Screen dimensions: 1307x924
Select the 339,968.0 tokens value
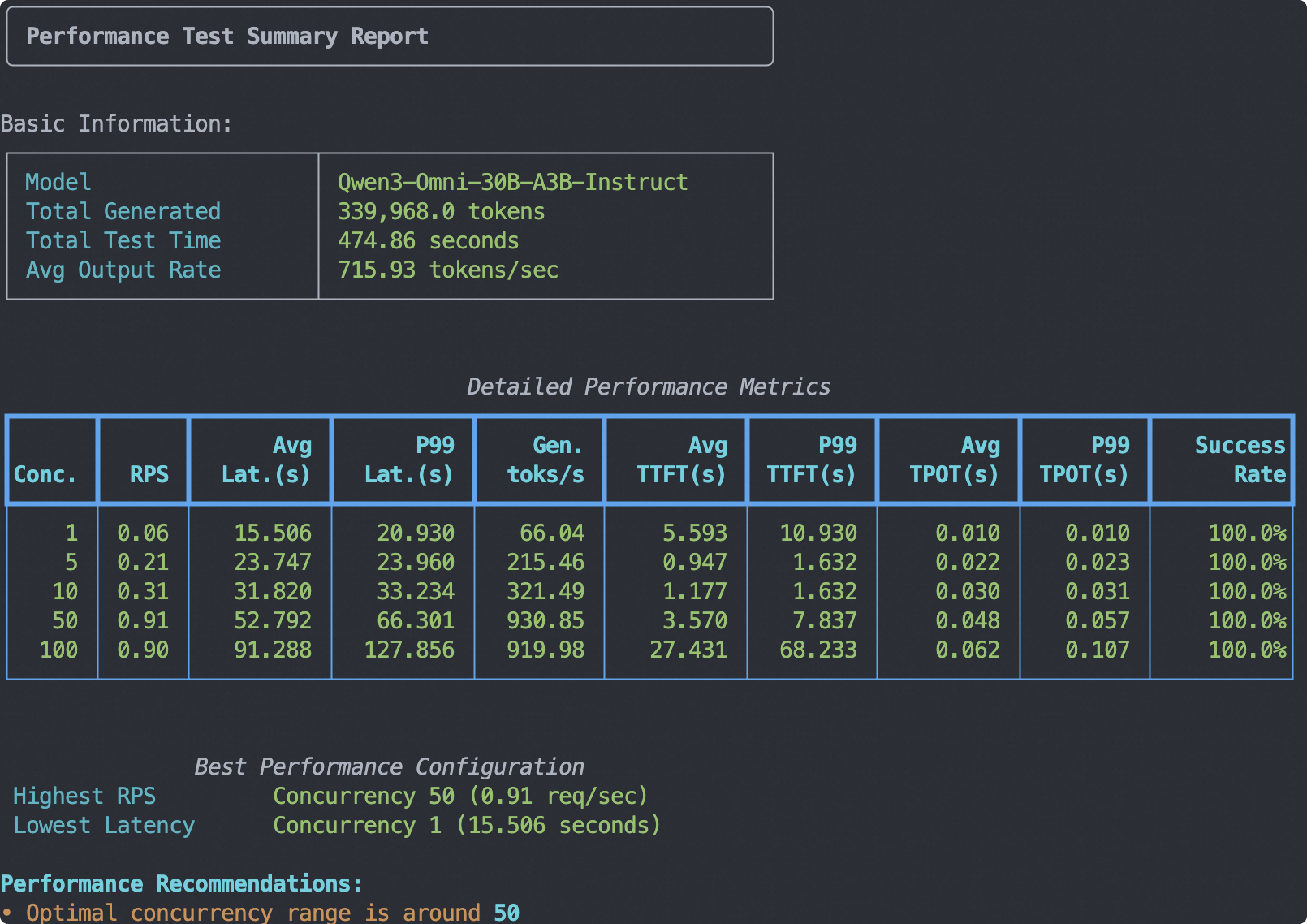(441, 211)
